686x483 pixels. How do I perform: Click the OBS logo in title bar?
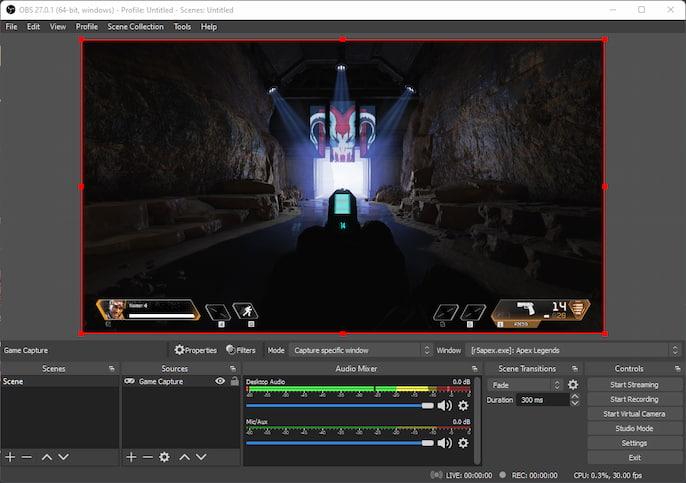click(10, 10)
